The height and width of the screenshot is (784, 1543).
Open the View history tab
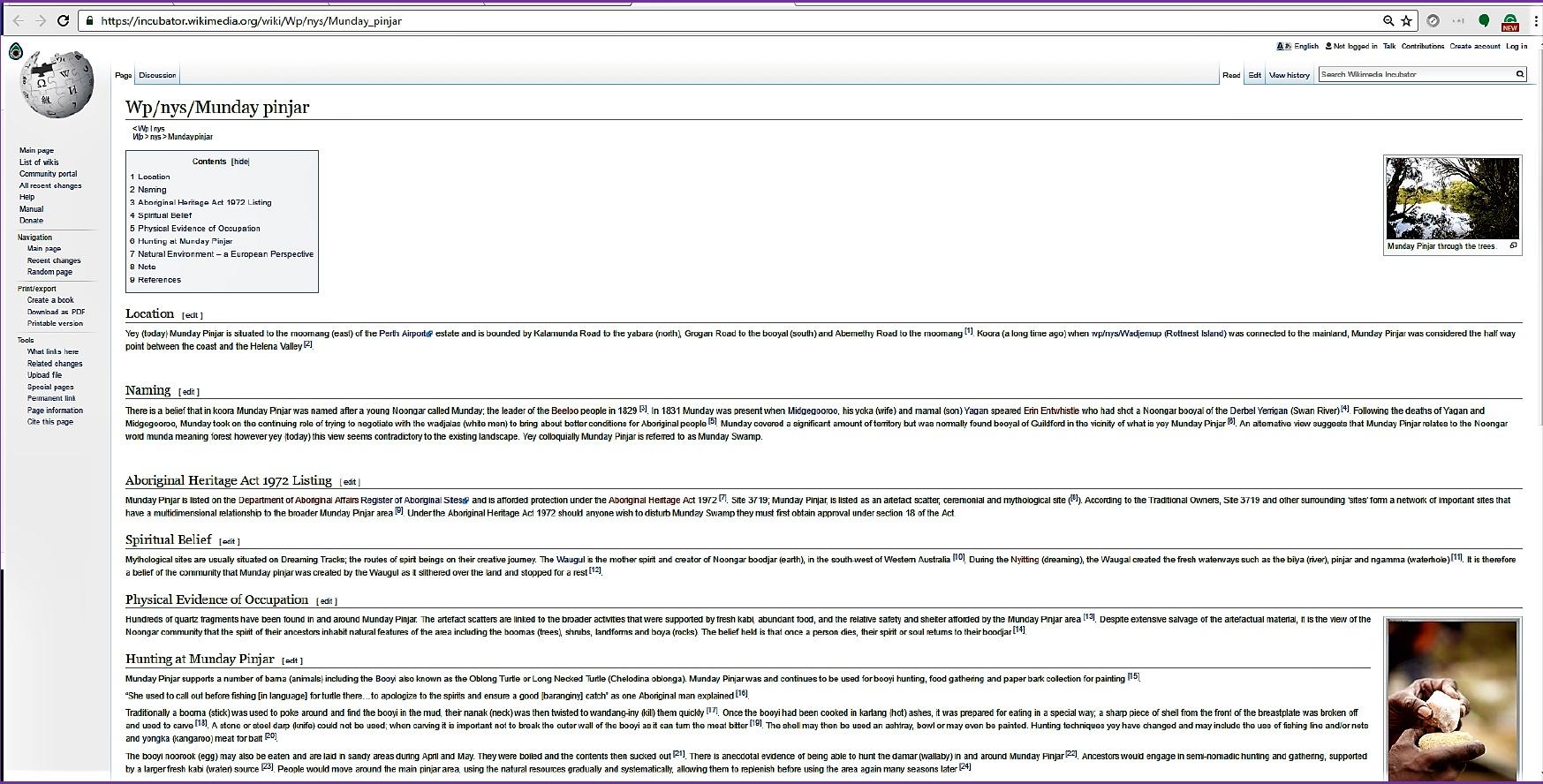1289,75
